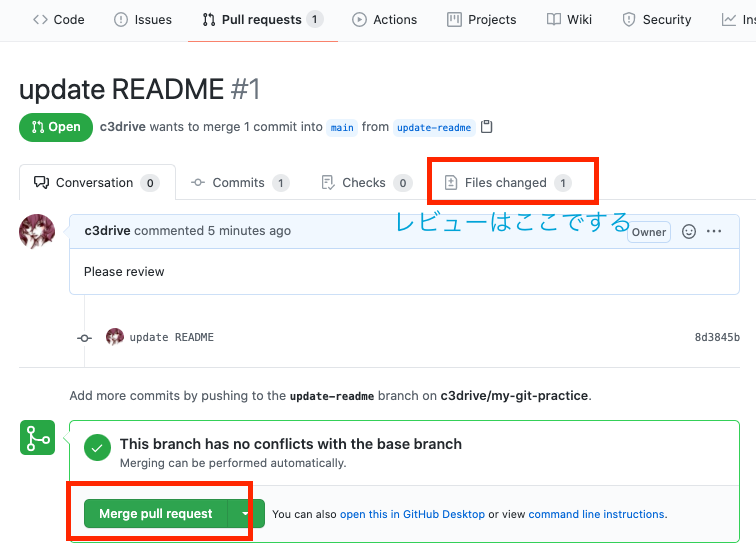This screenshot has width=756, height=556.
Task: Click the Insights graph icon
Action: pyautogui.click(x=729, y=20)
